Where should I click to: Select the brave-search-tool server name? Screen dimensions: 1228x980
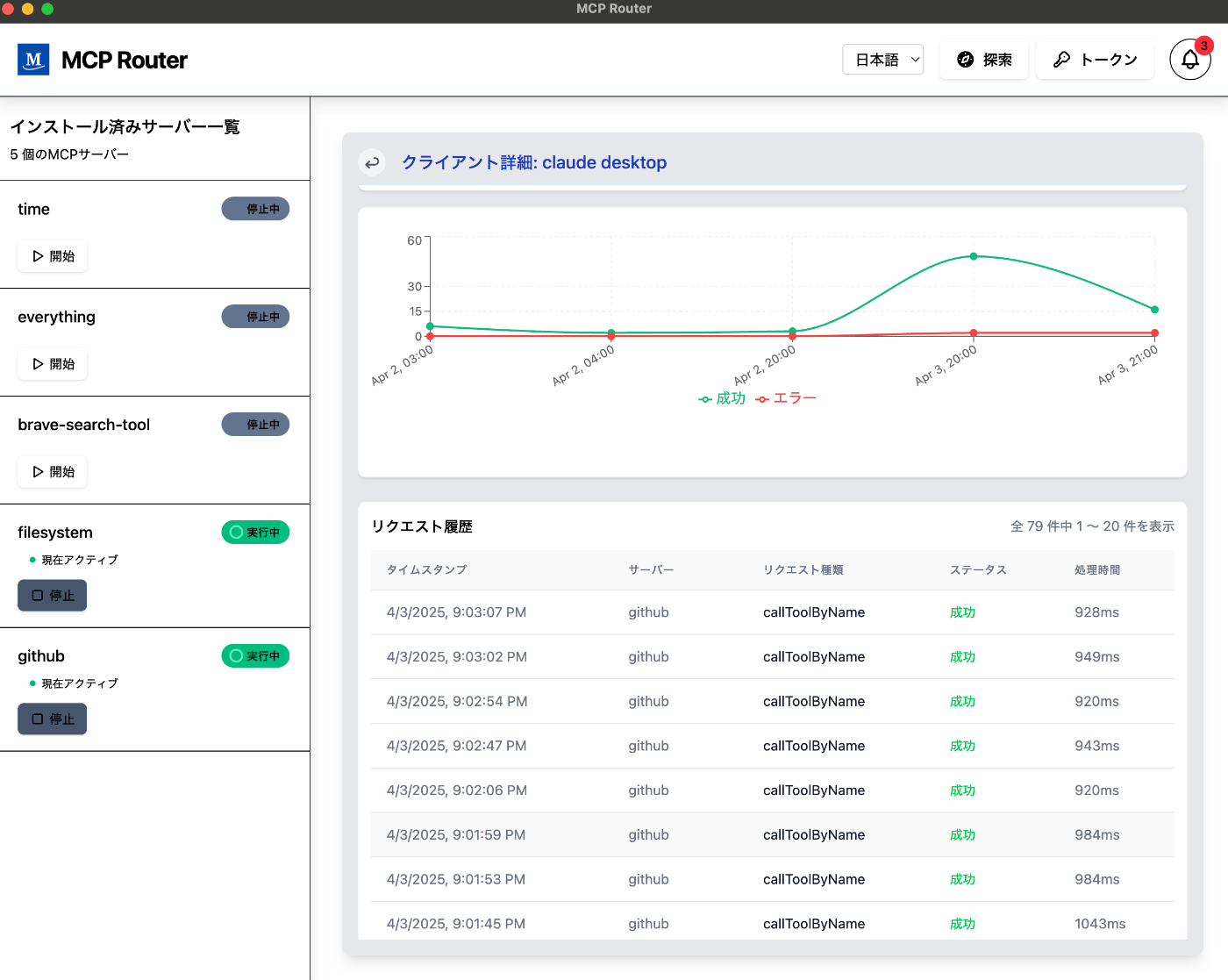(83, 425)
